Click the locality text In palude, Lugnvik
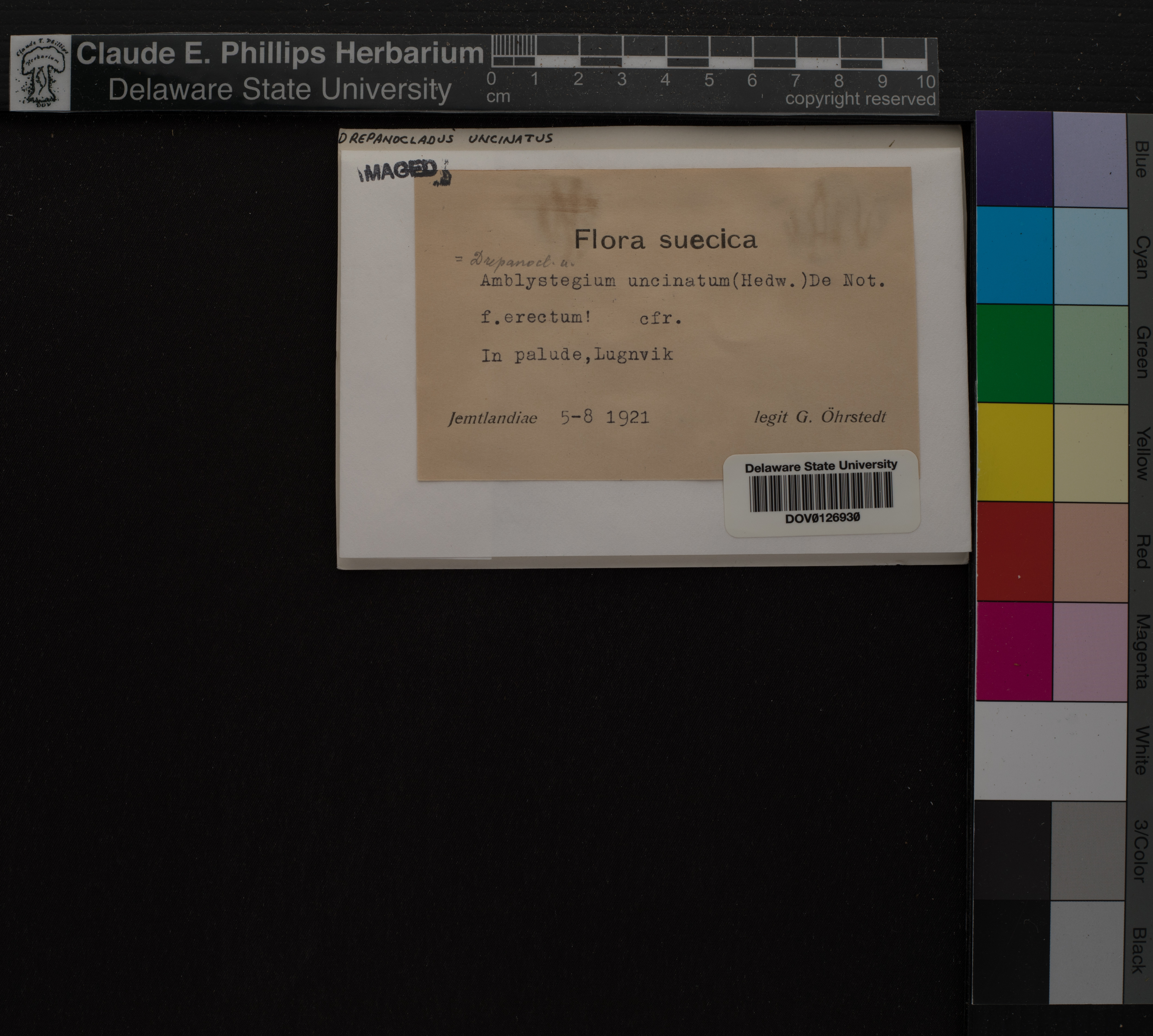The height and width of the screenshot is (1036, 1153). pos(577,355)
